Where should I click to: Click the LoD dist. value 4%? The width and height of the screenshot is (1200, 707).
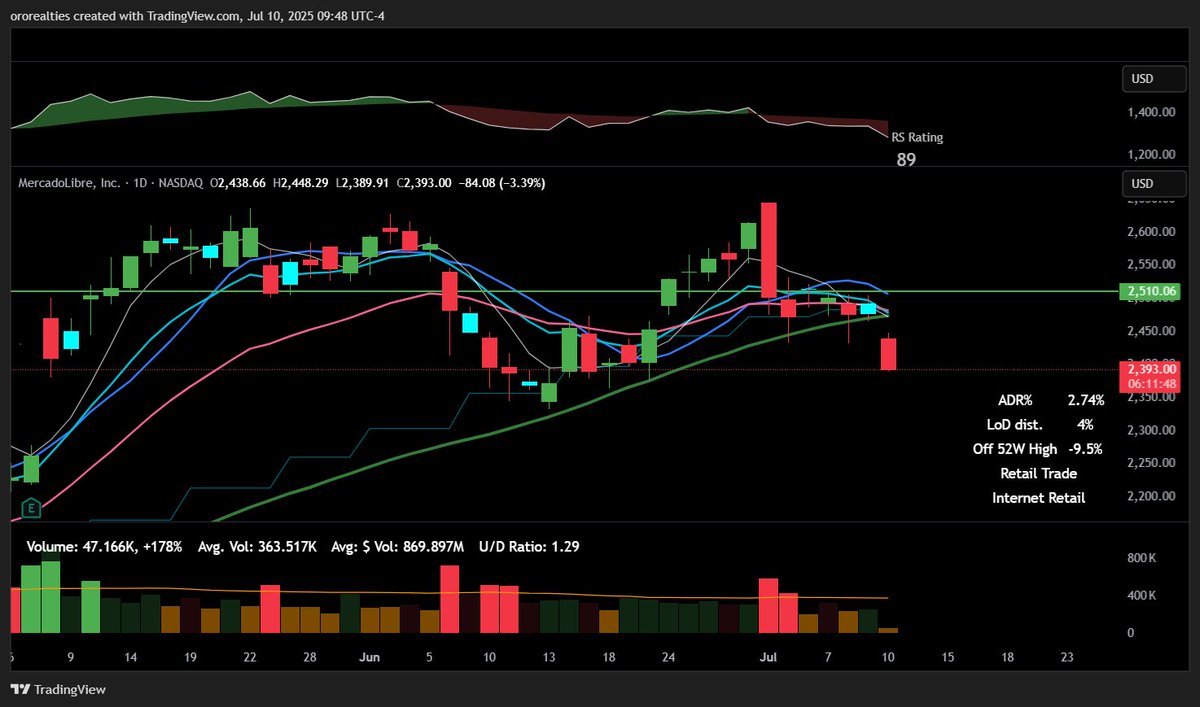(1085, 424)
